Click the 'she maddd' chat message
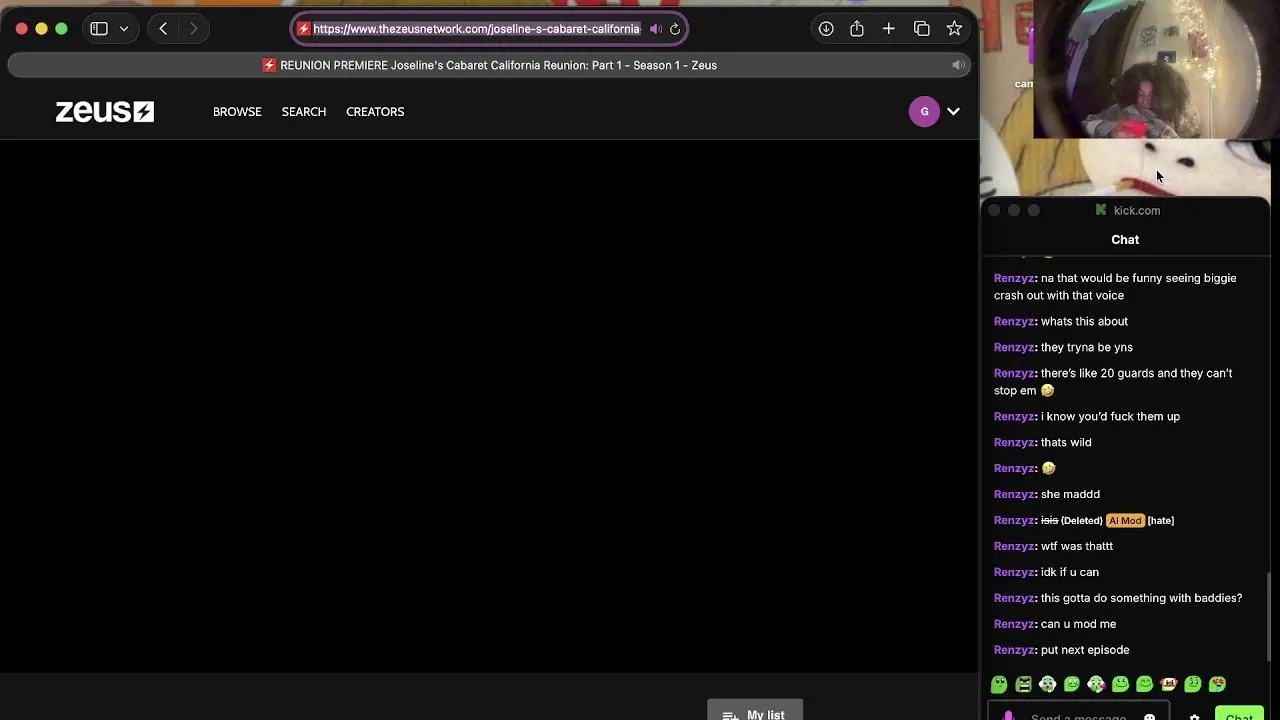Image resolution: width=1280 pixels, height=720 pixels. [1070, 494]
